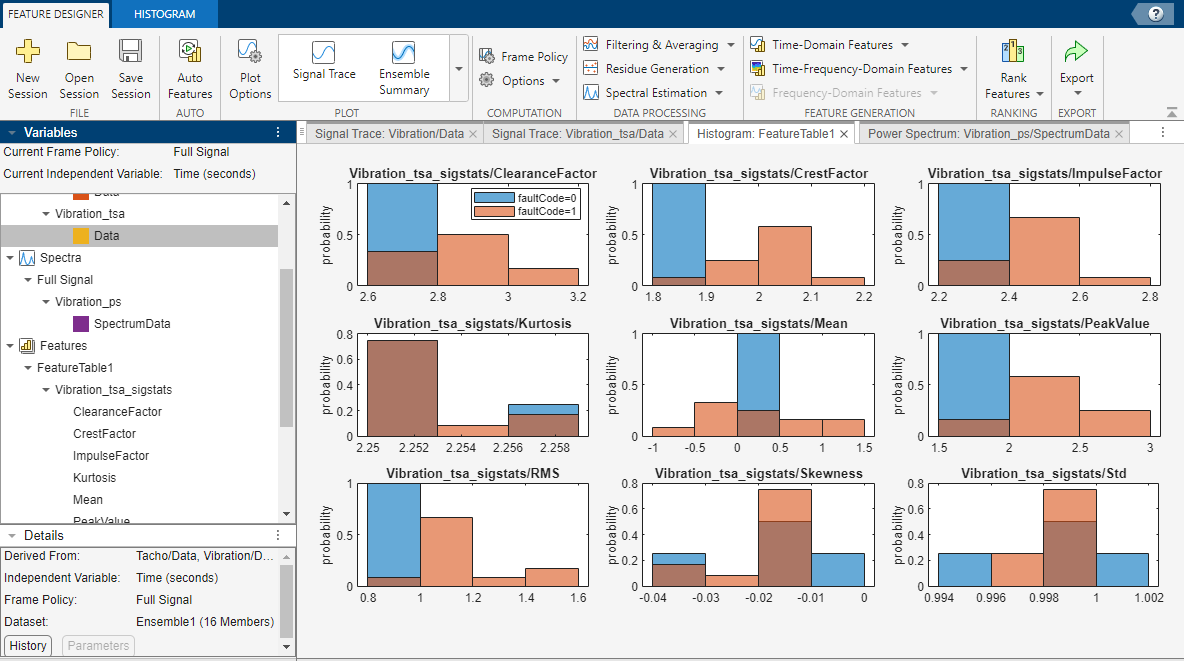Open Plot Options
The image size is (1184, 661).
[249, 67]
